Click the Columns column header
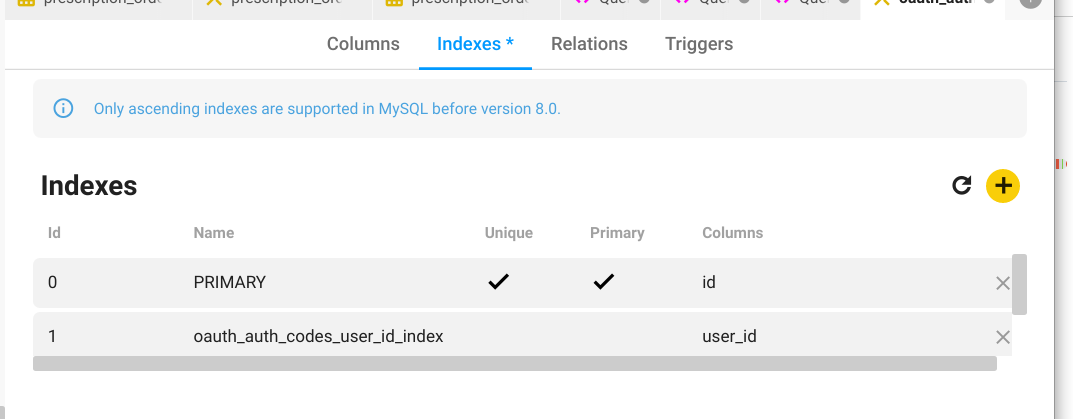The height and width of the screenshot is (419, 1073). (732, 233)
